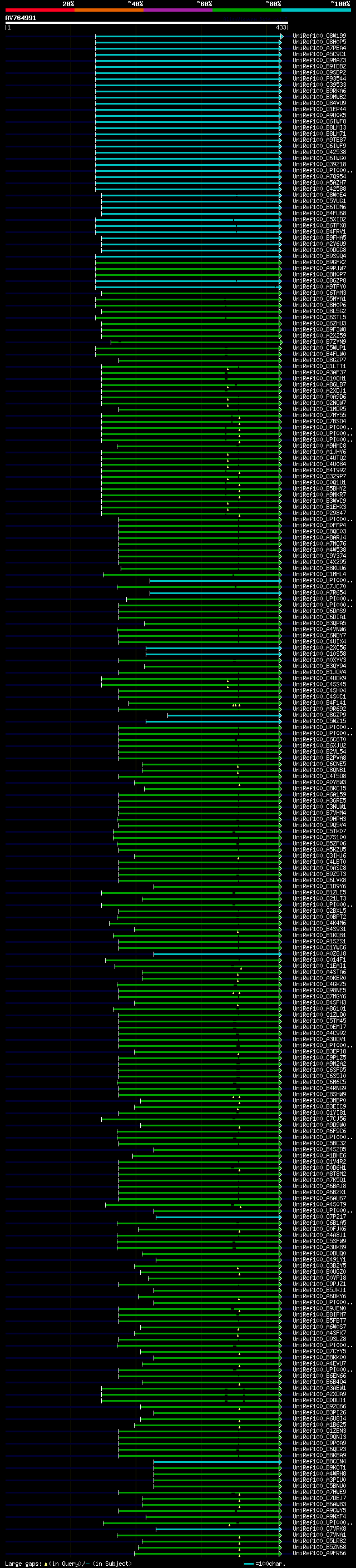356x1568 pixels.
Task: Open hit UniRef100_B9RKA6
Action: coord(319,91)
